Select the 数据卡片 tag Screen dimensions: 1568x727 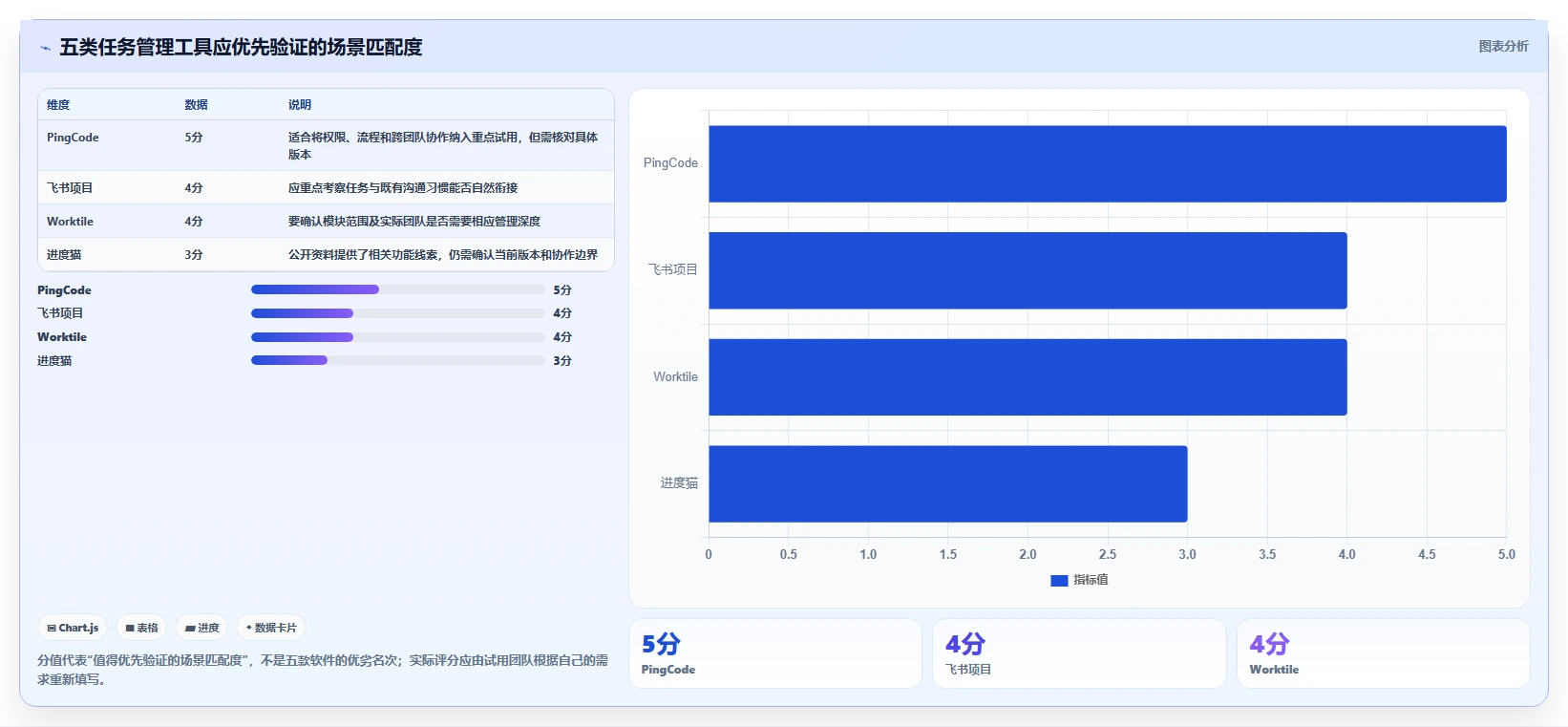click(271, 628)
